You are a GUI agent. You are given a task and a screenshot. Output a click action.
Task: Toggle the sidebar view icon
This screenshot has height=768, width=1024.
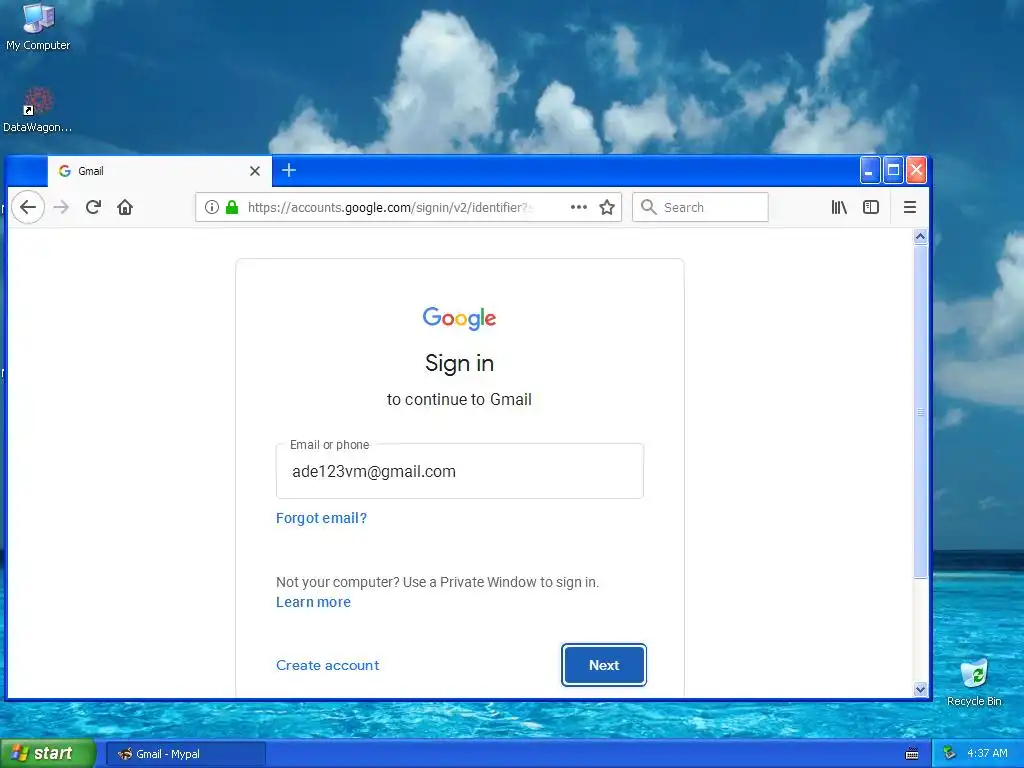(x=871, y=207)
